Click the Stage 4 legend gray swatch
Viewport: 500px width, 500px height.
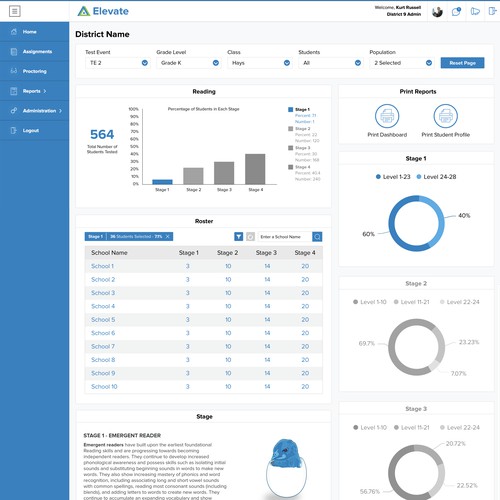tap(290, 167)
